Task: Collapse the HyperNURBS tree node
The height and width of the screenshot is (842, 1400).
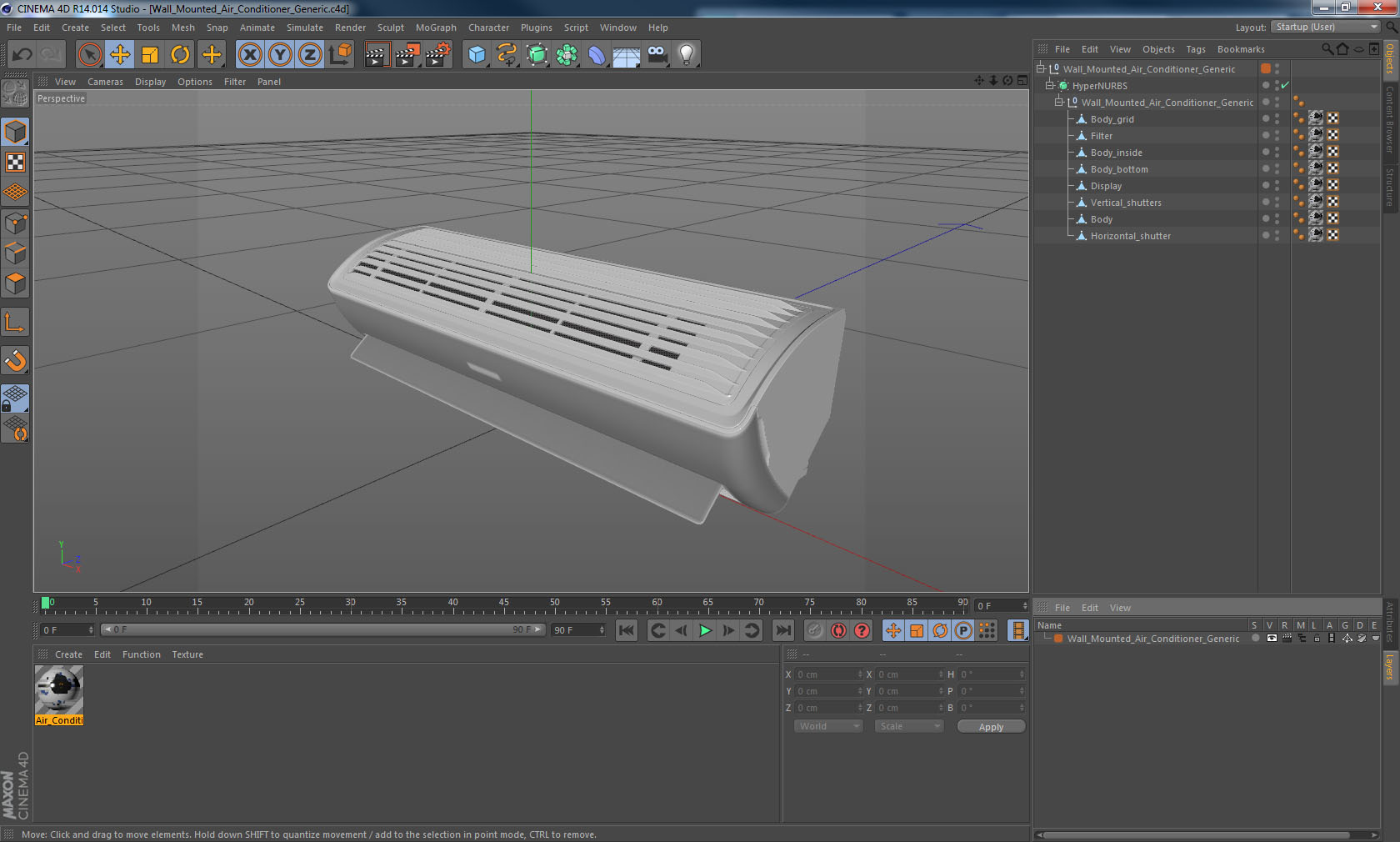Action: pyautogui.click(x=1050, y=86)
